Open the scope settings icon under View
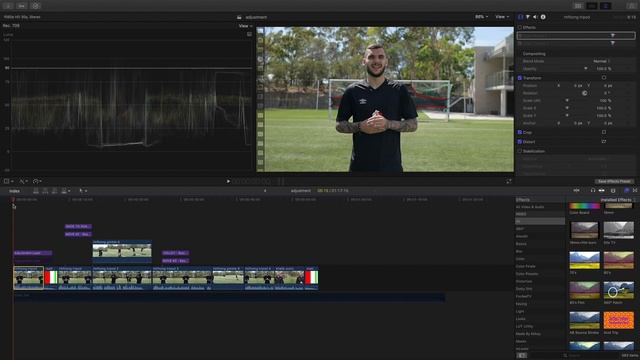The image size is (640, 360). (249, 34)
